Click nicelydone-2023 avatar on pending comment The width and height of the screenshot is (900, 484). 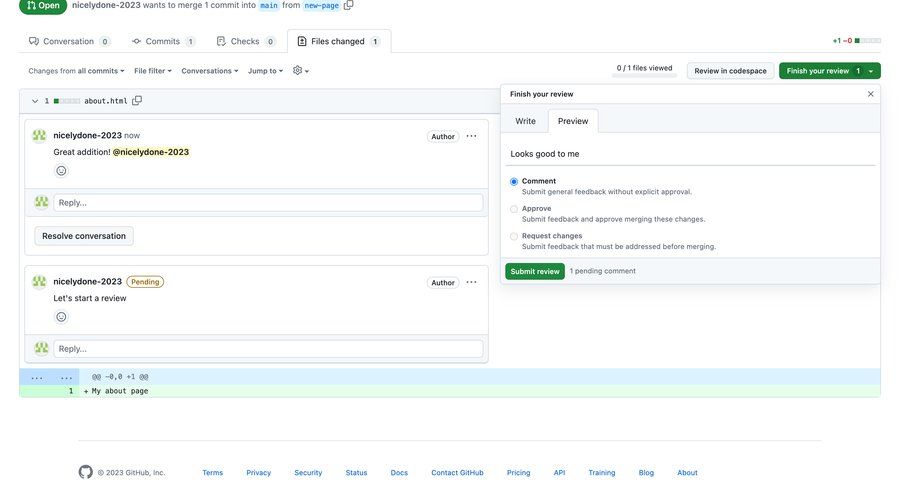(x=39, y=281)
